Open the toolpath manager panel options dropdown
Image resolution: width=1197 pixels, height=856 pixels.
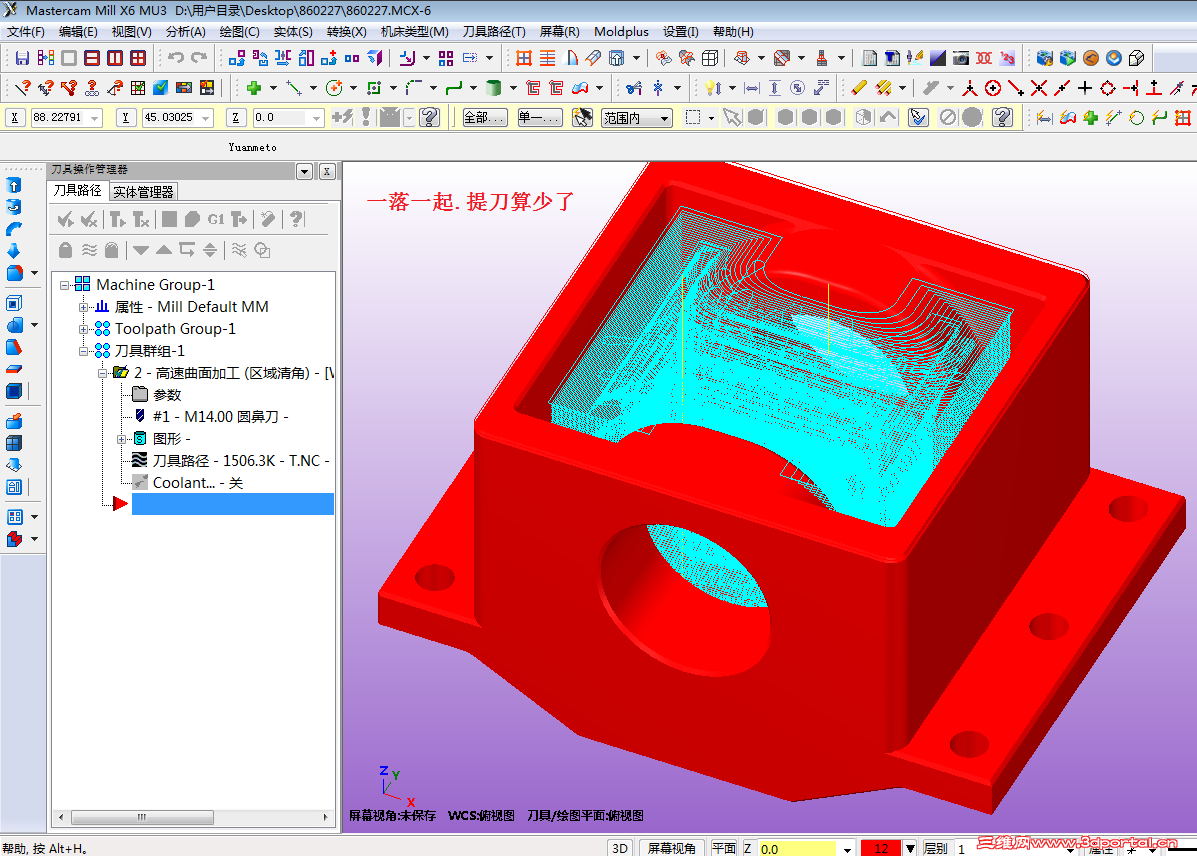click(305, 171)
